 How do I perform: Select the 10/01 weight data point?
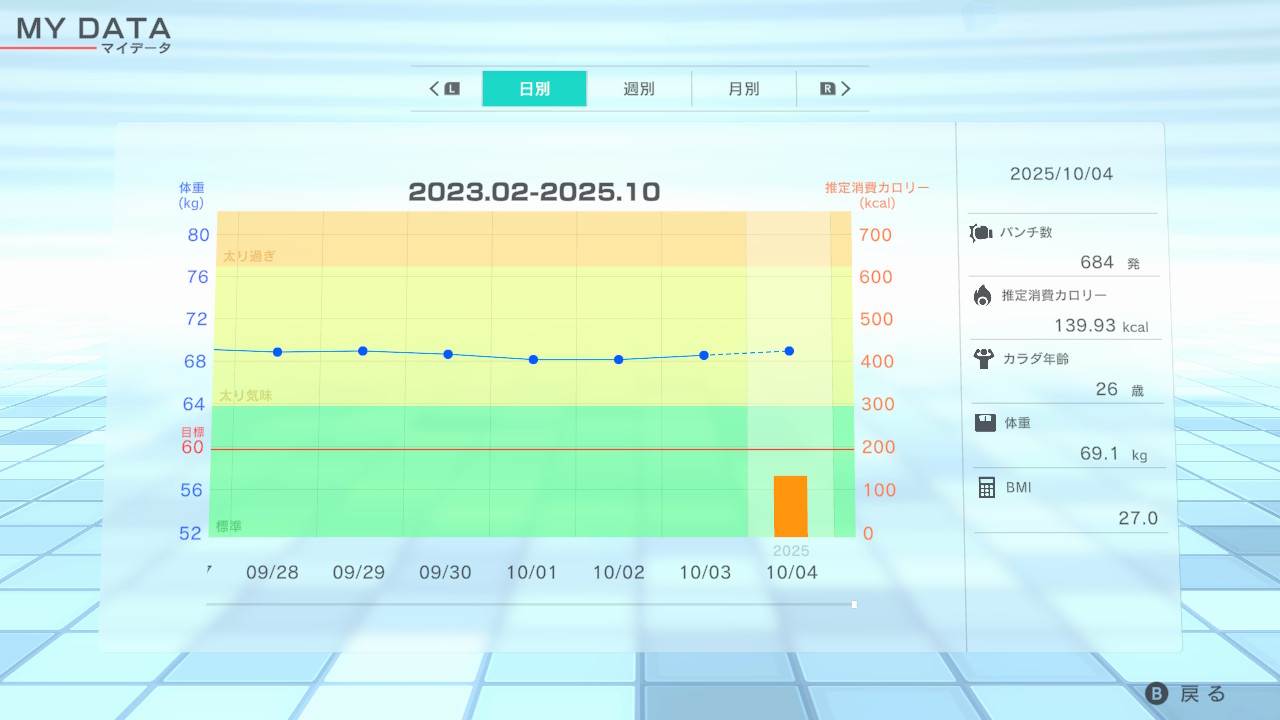pyautogui.click(x=533, y=359)
